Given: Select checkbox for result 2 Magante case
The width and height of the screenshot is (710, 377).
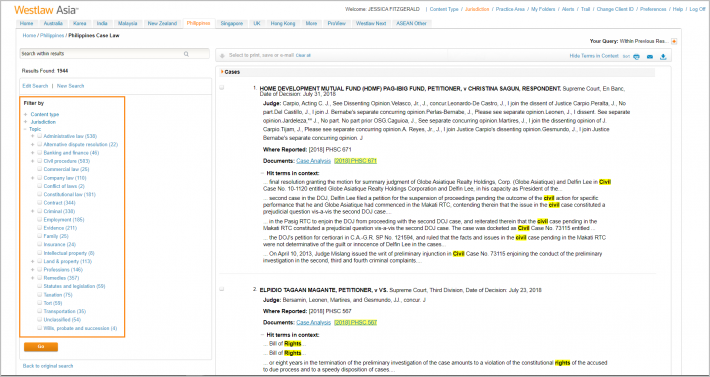Looking at the screenshot, I should tap(222, 289).
